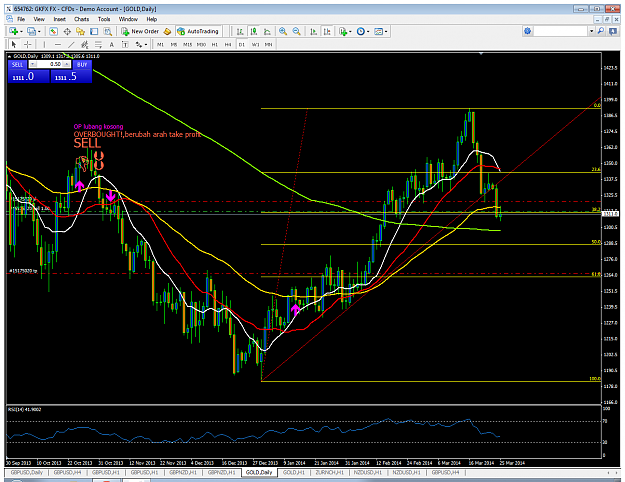Select the Text Label tool
Viewport: 625px width, 482px height.
125,44
